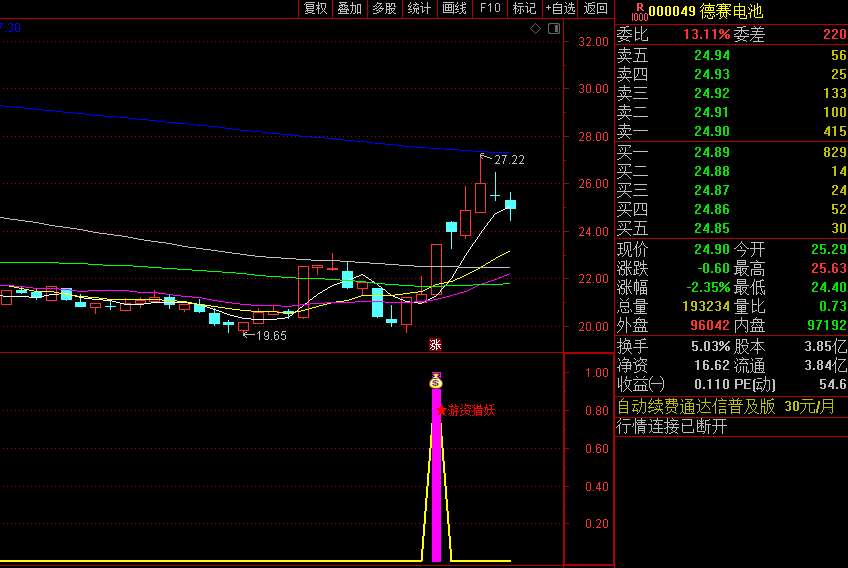Click the 委差 value 220
Image resolution: width=848 pixels, height=568 pixels.
[834, 35]
